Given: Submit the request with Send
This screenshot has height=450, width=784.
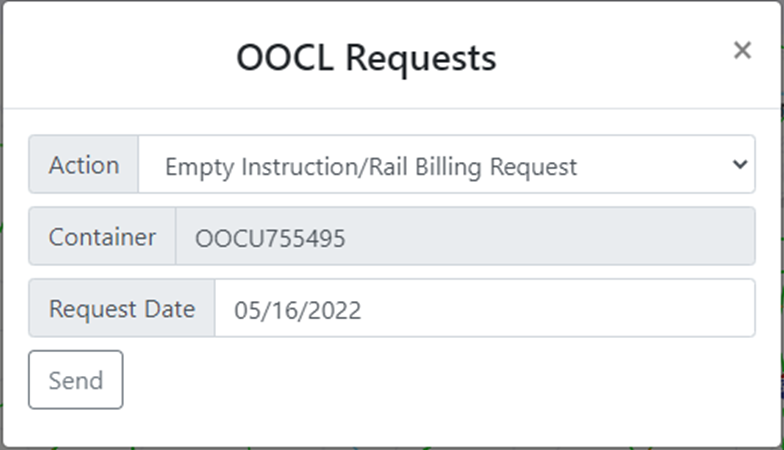Looking at the screenshot, I should click(x=76, y=380).
